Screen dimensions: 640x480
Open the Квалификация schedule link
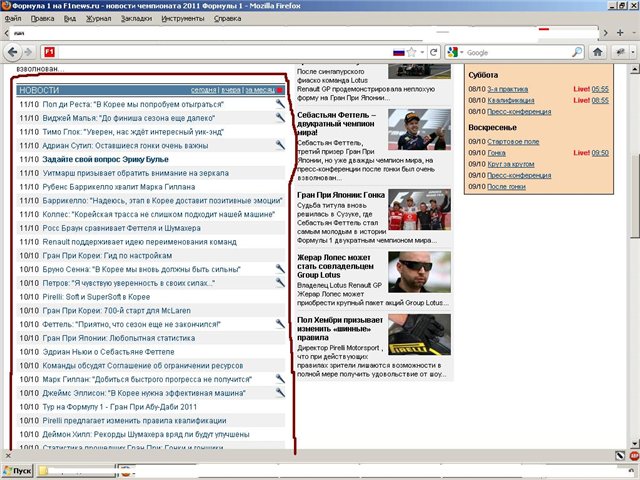[x=511, y=100]
